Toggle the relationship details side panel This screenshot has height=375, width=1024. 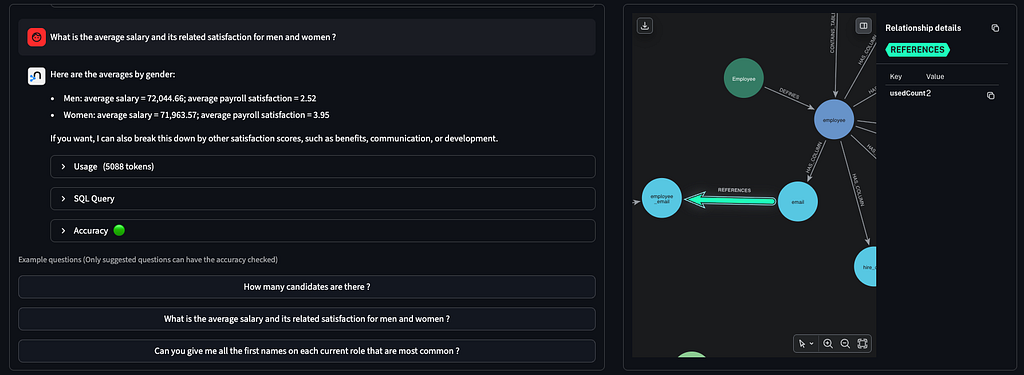pos(863,26)
